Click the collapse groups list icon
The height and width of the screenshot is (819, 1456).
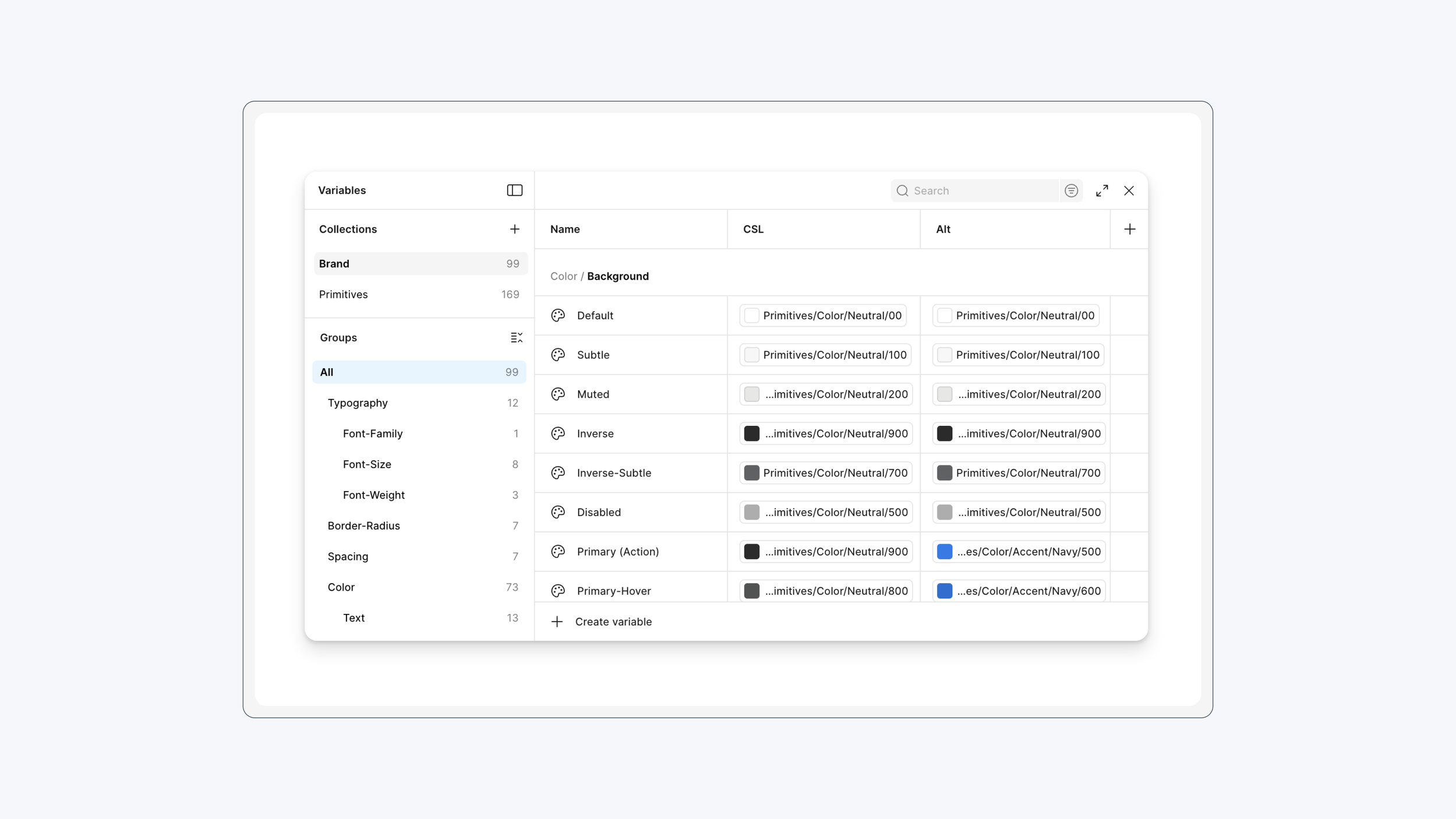tap(516, 337)
